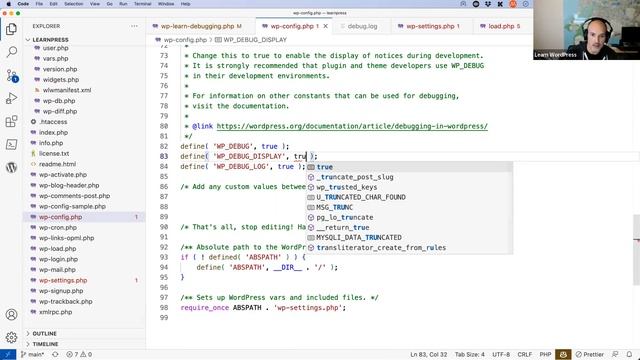This screenshot has height=360, width=640.
Task: Open the File menu
Action: [x=39, y=4]
